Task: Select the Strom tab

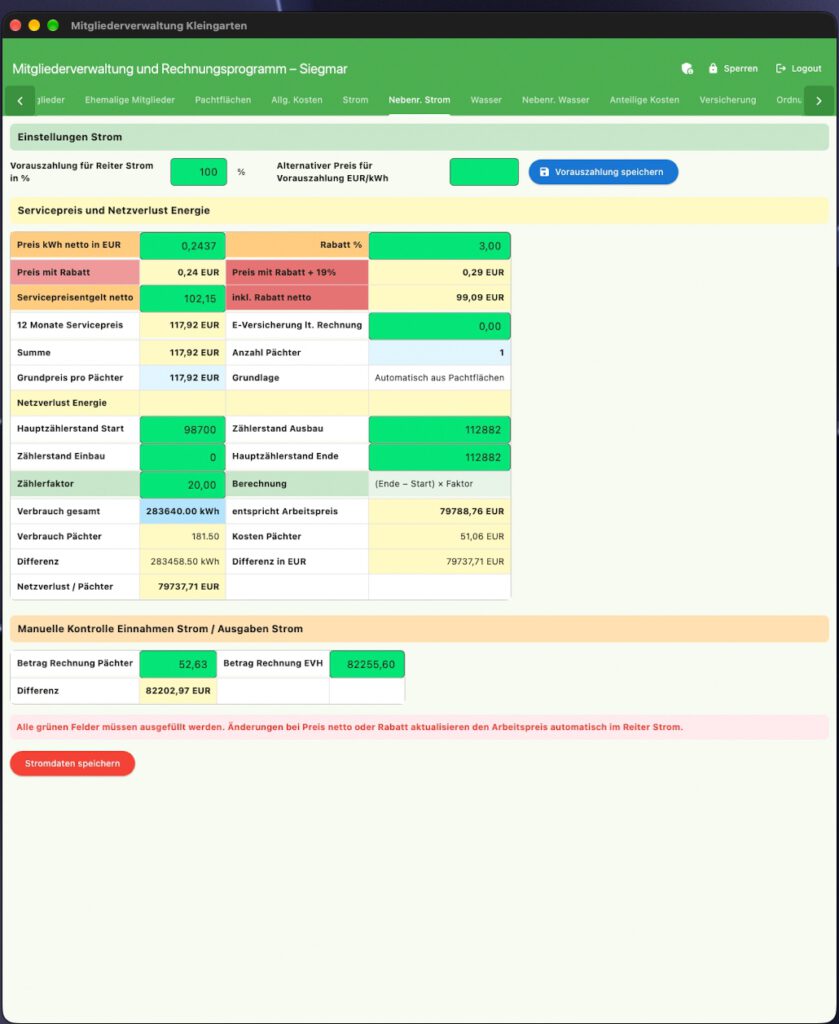Action: tap(355, 100)
